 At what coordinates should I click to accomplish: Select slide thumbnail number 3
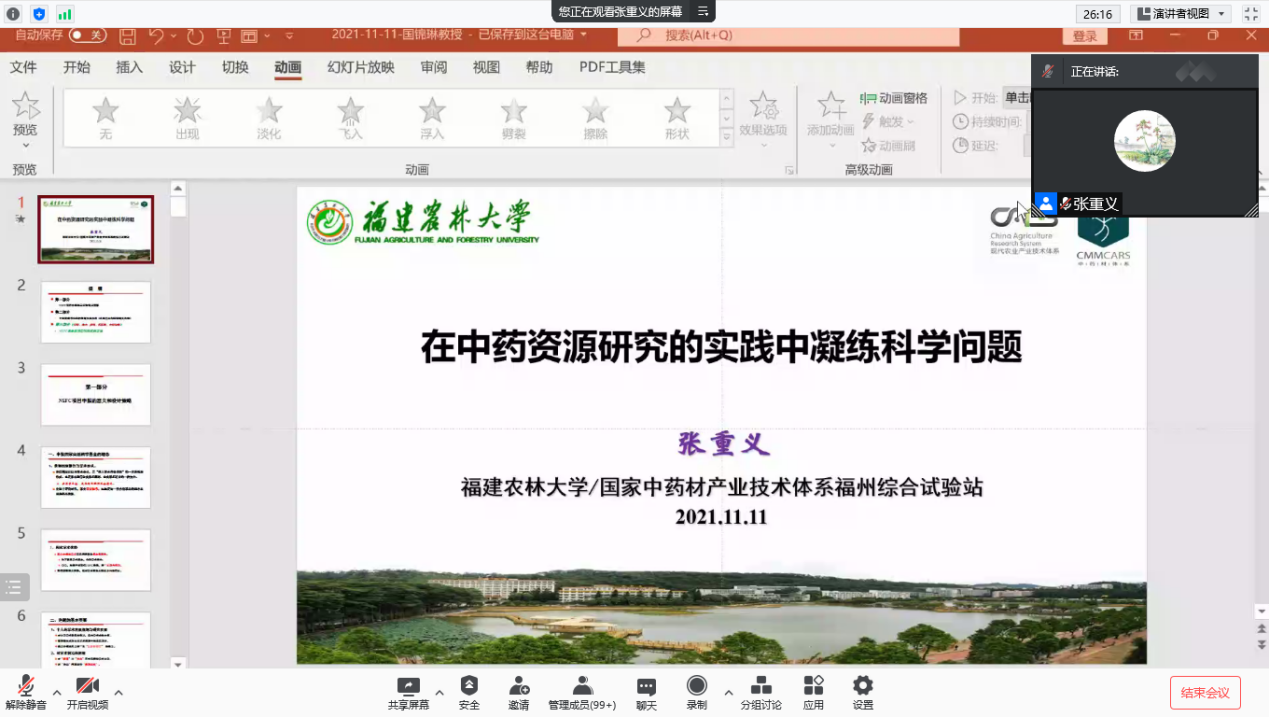(x=95, y=394)
